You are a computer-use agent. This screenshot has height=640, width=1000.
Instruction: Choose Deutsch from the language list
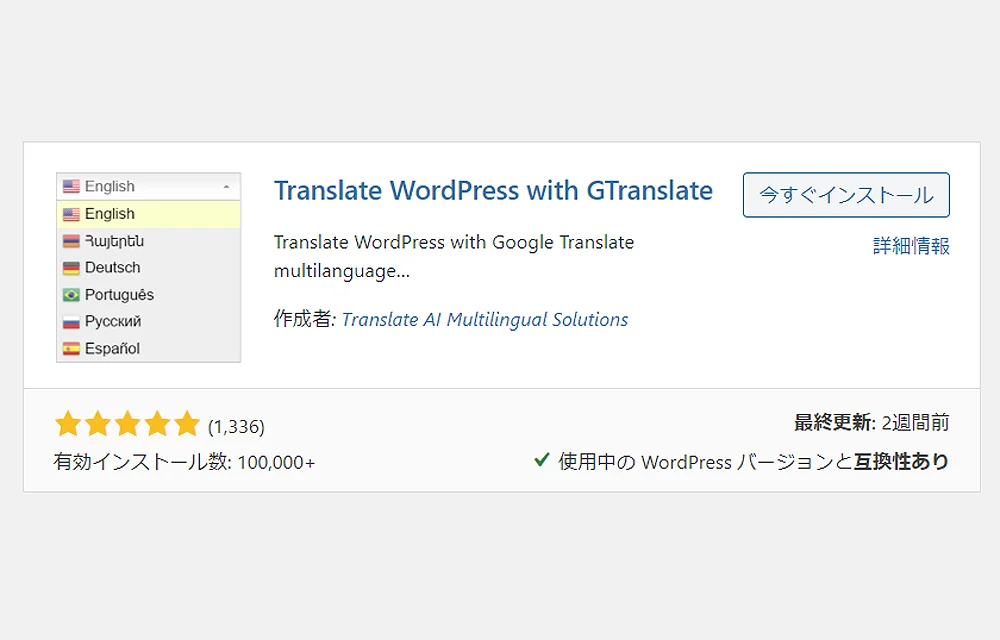click(x=149, y=268)
